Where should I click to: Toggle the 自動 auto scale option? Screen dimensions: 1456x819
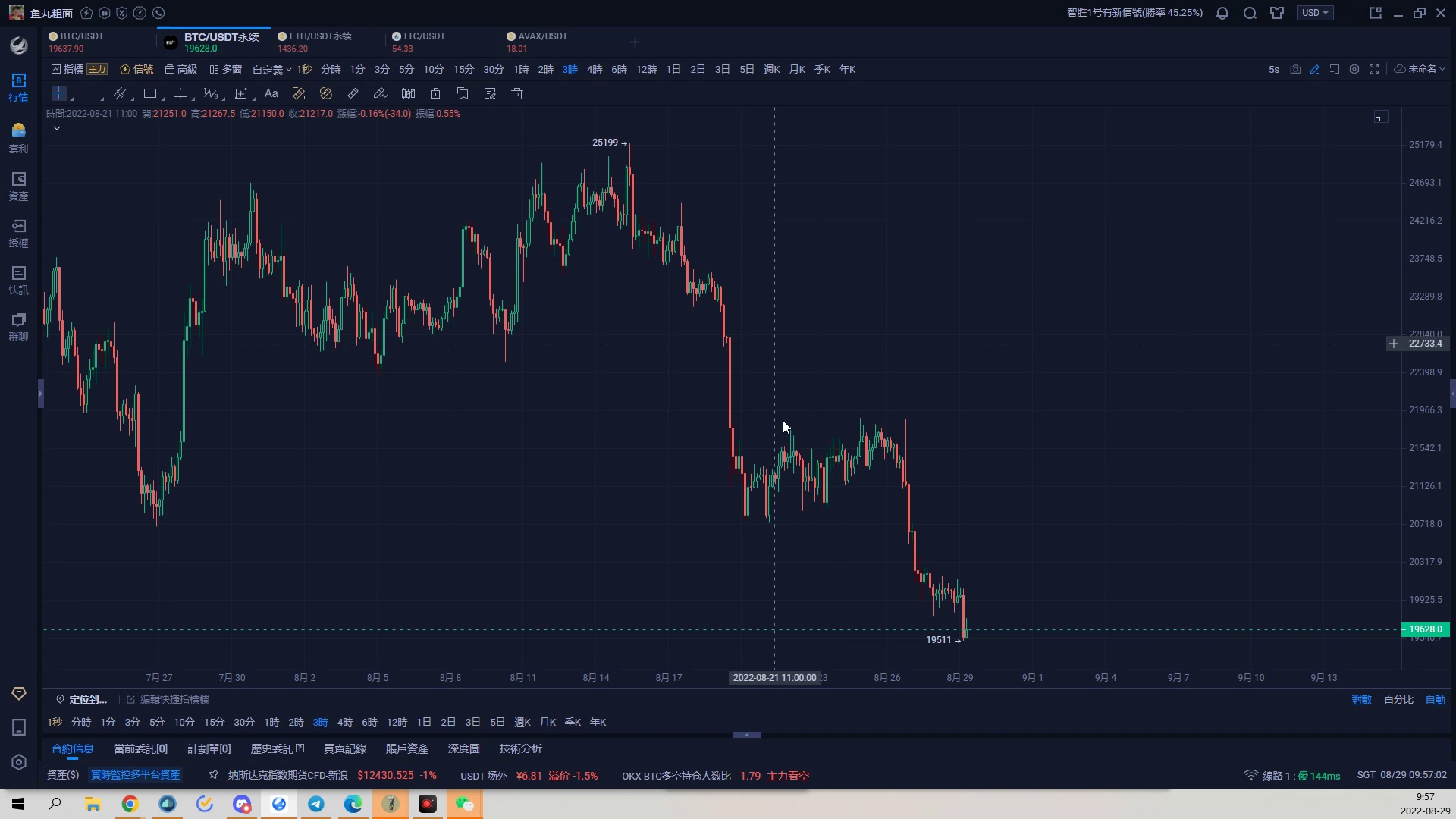tap(1435, 699)
